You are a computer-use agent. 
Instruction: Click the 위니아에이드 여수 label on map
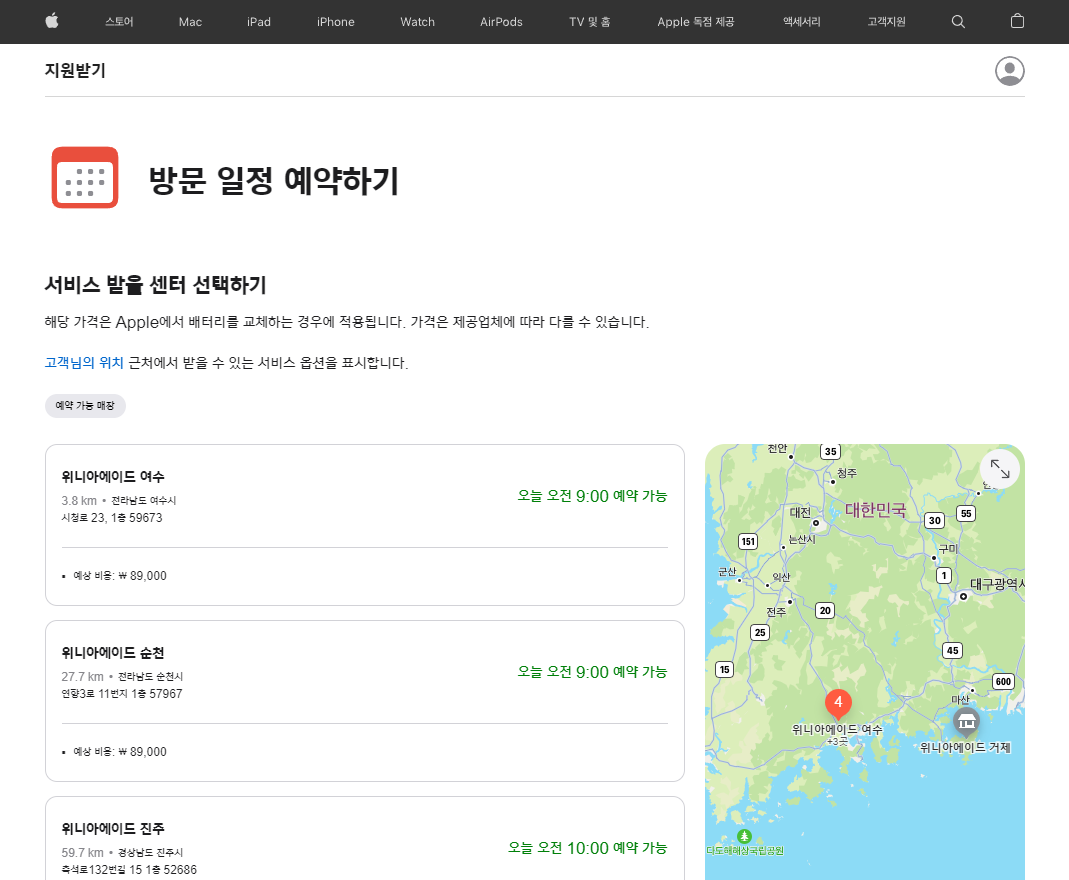tap(837, 729)
